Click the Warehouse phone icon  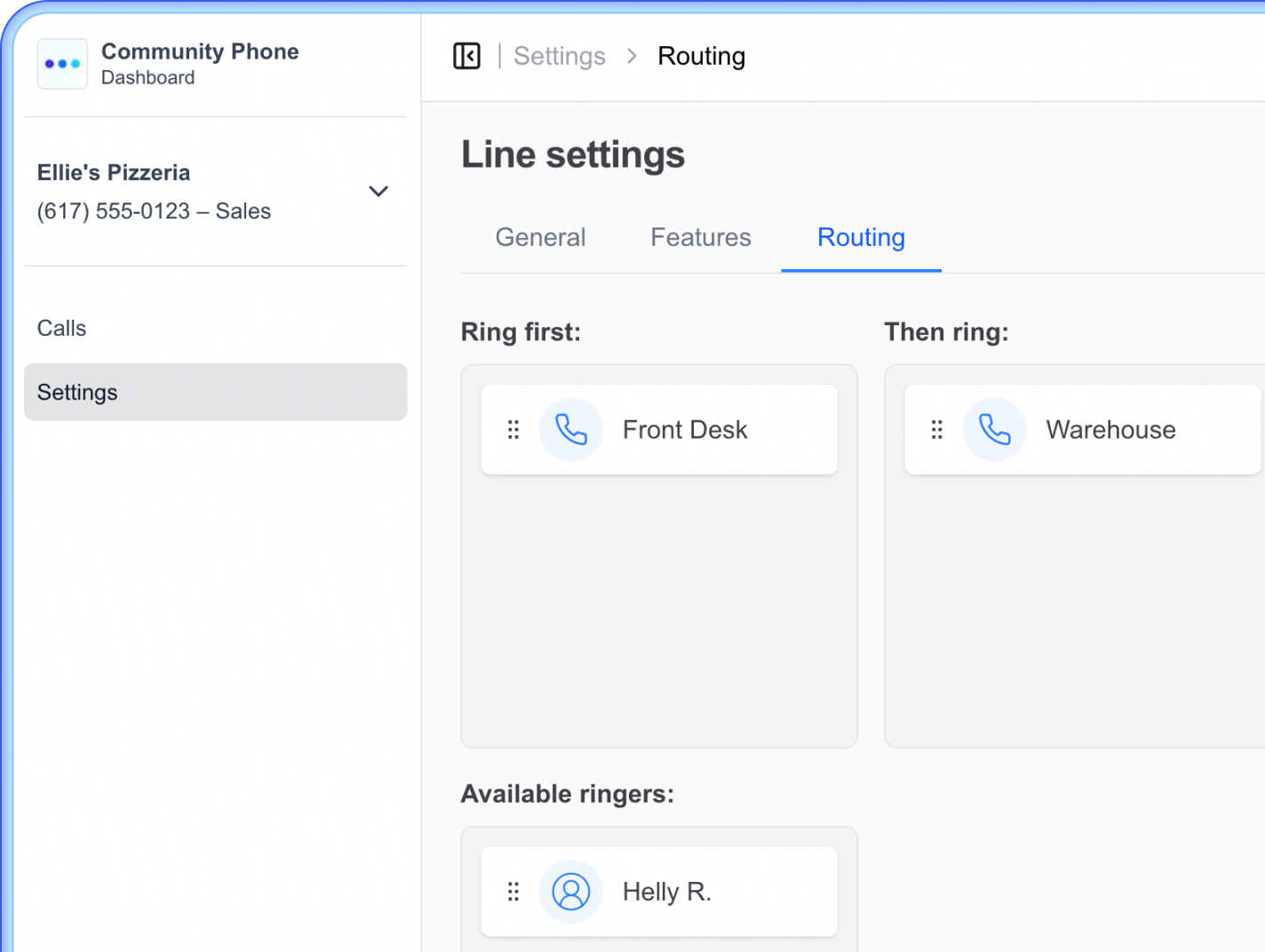pyautogui.click(x=994, y=430)
